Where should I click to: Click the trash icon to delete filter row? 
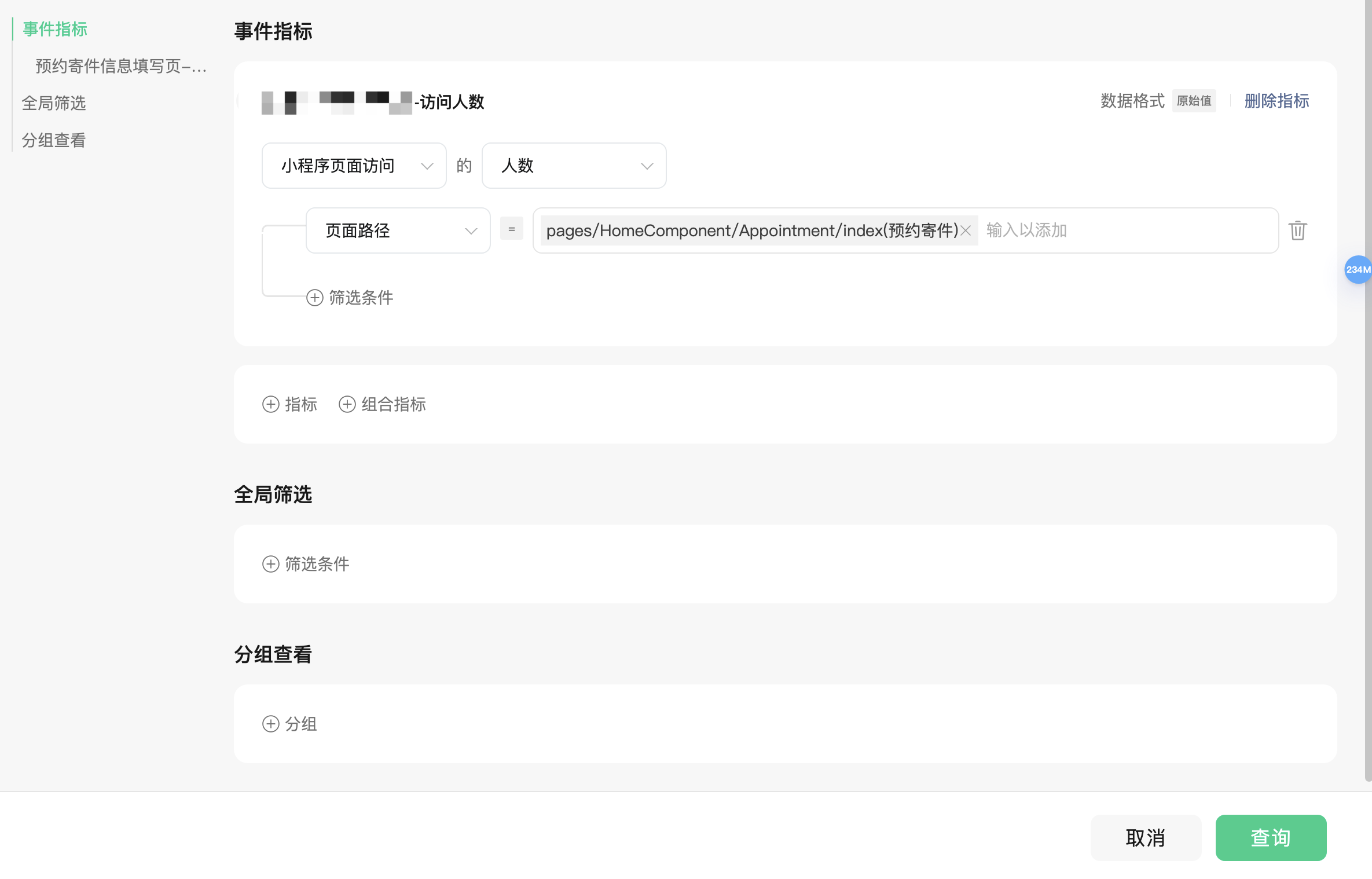click(1297, 230)
